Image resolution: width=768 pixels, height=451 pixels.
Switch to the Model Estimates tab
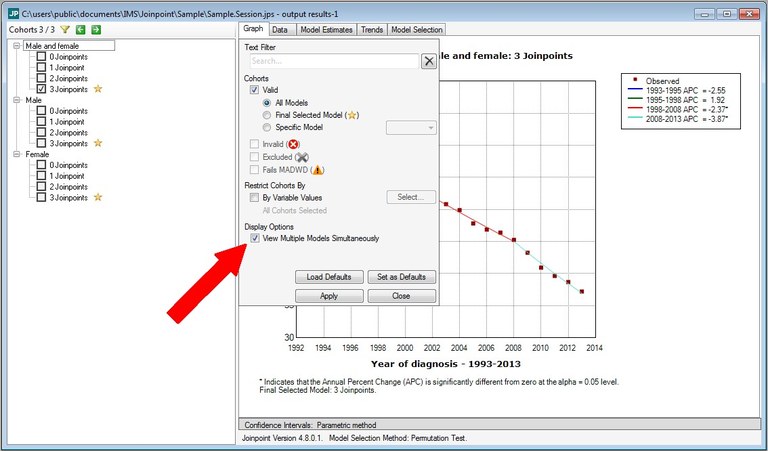pos(324,30)
